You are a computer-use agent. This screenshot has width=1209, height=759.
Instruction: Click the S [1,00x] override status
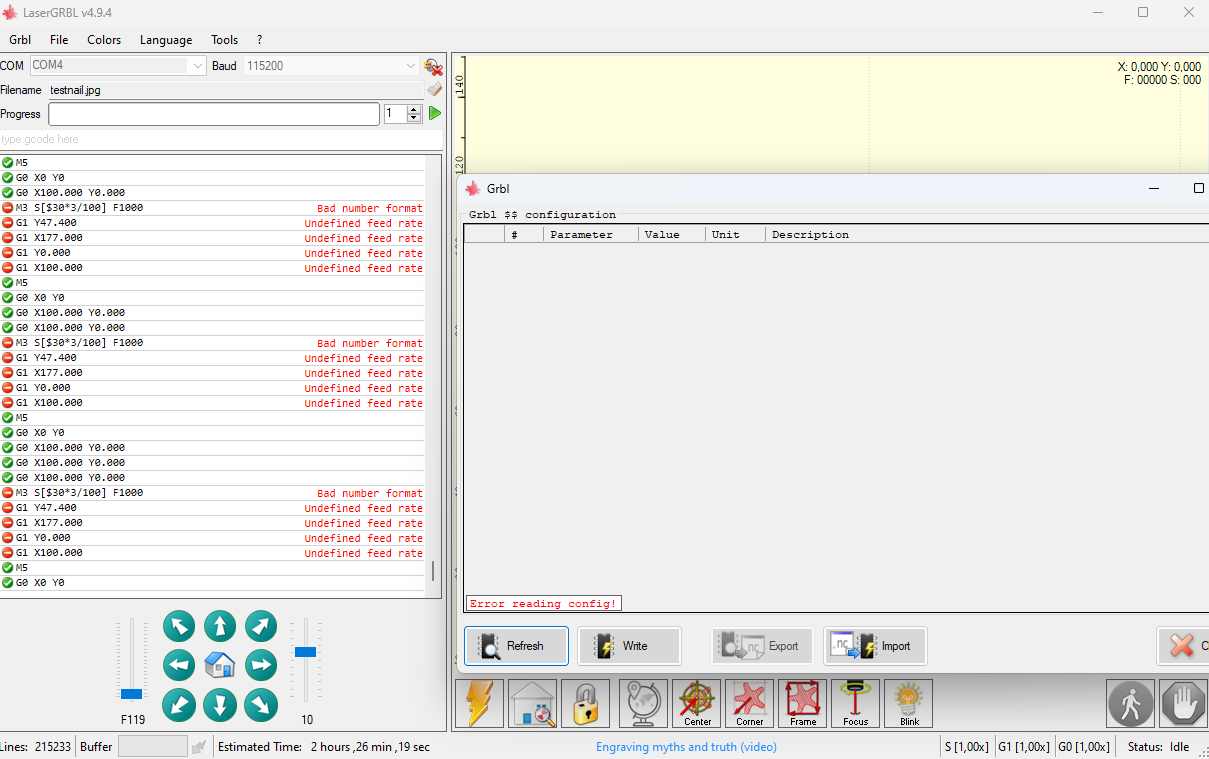pos(967,747)
